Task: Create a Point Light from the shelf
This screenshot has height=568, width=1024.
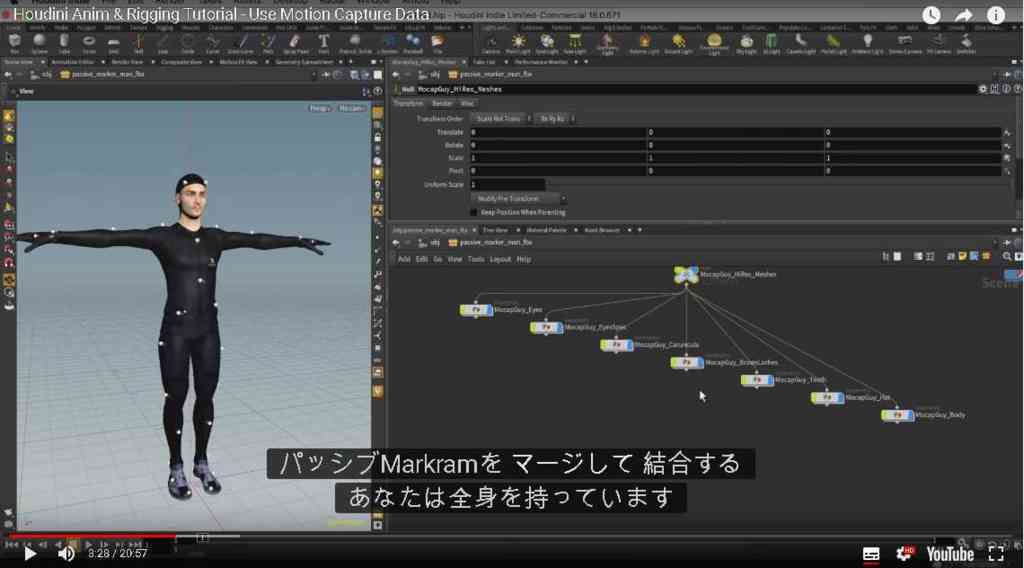Action: [518, 44]
